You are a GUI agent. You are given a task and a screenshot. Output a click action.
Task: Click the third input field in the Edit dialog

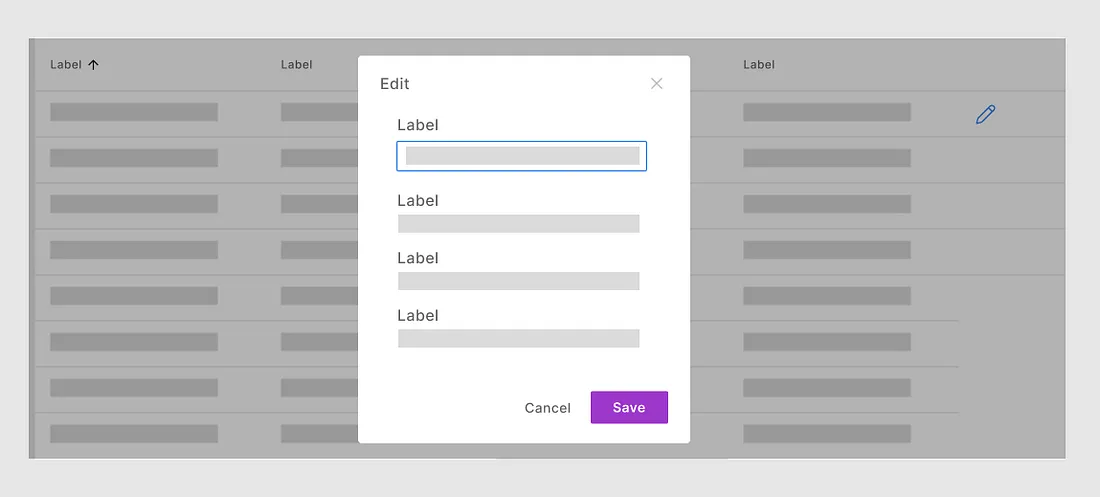coord(518,281)
